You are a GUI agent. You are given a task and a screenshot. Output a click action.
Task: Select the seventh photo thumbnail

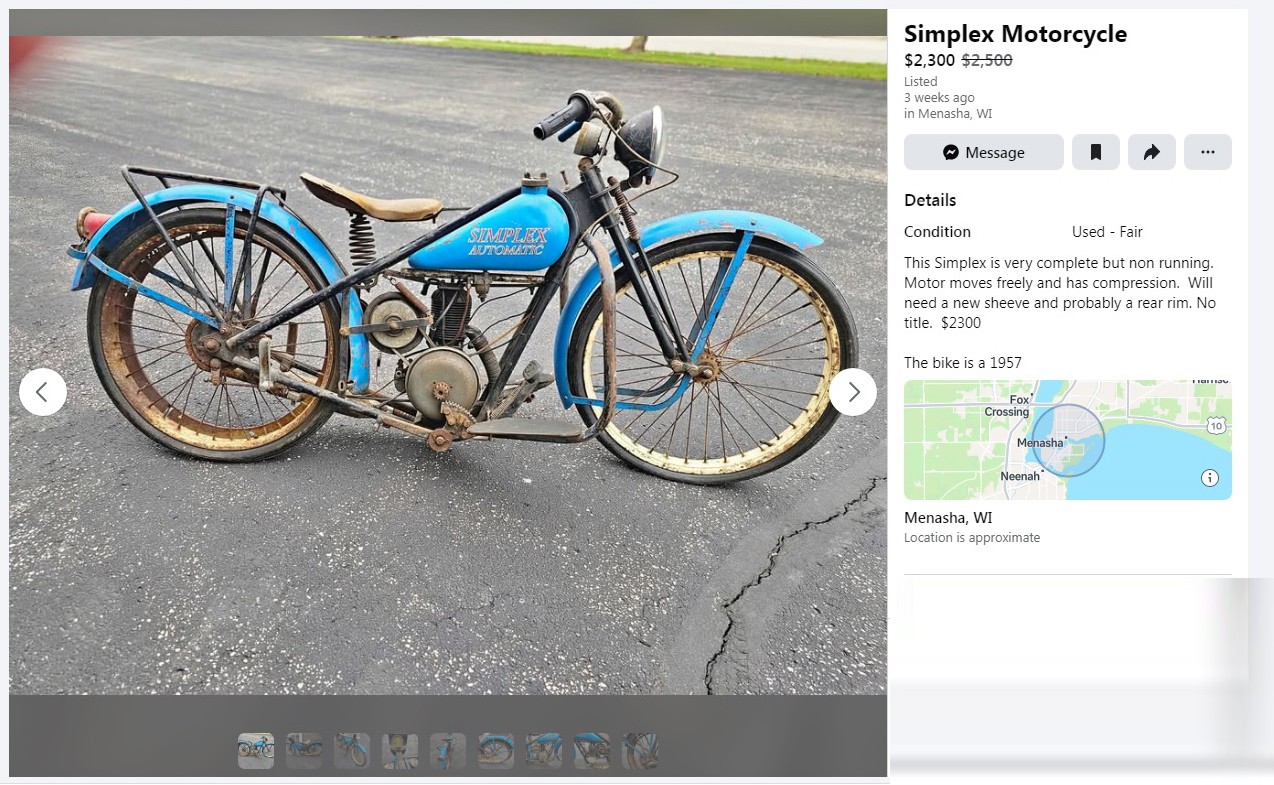[544, 751]
